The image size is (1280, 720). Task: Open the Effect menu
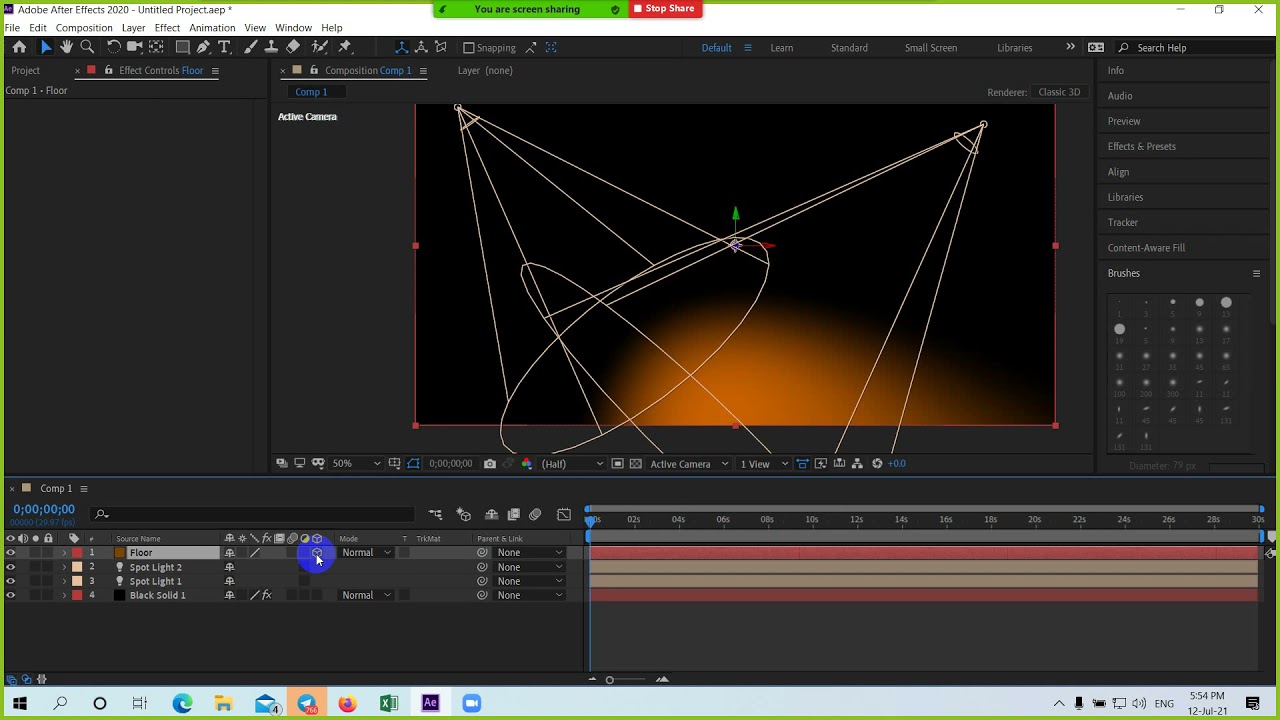pyautogui.click(x=167, y=28)
